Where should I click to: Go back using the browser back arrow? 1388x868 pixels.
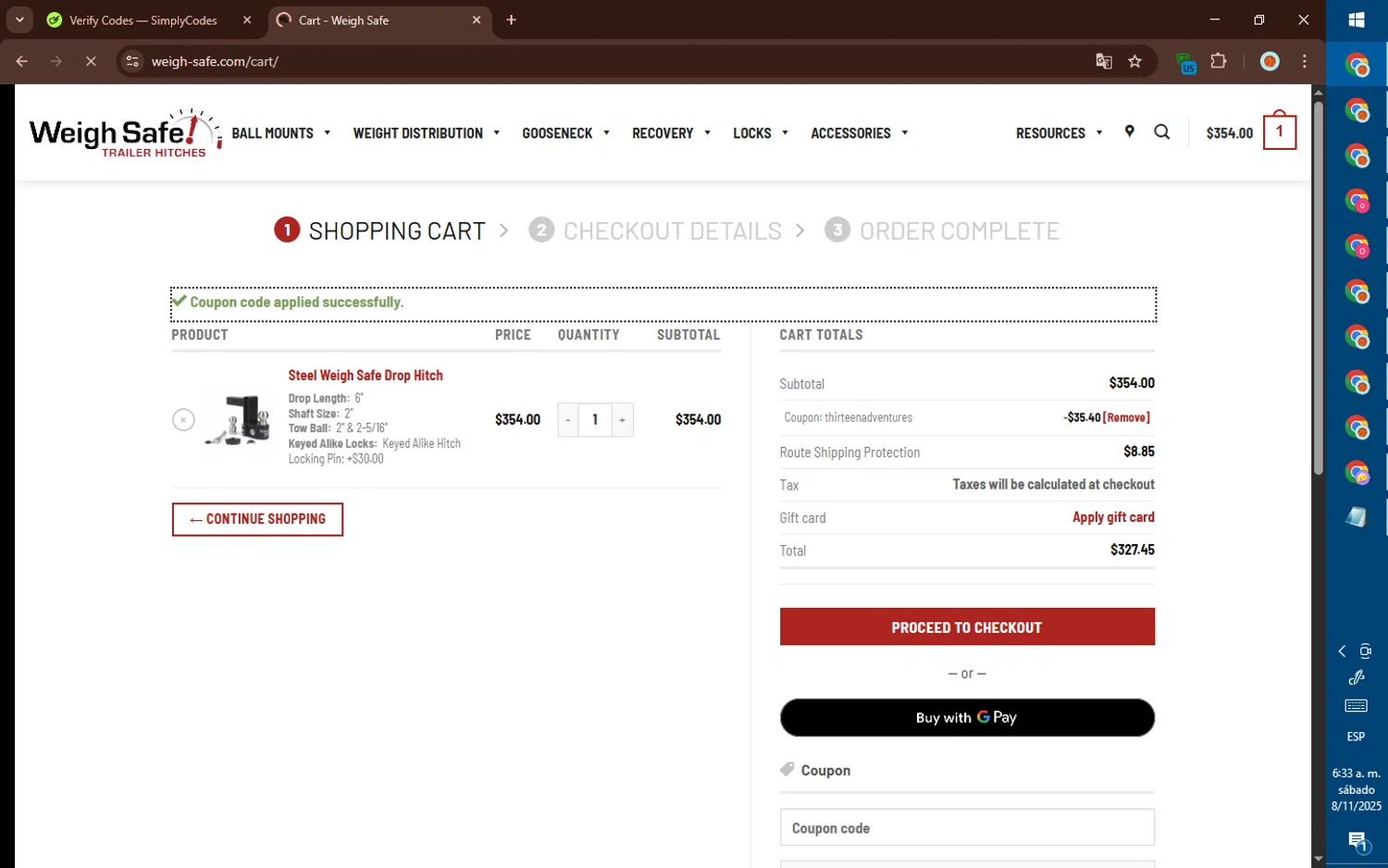(22, 61)
